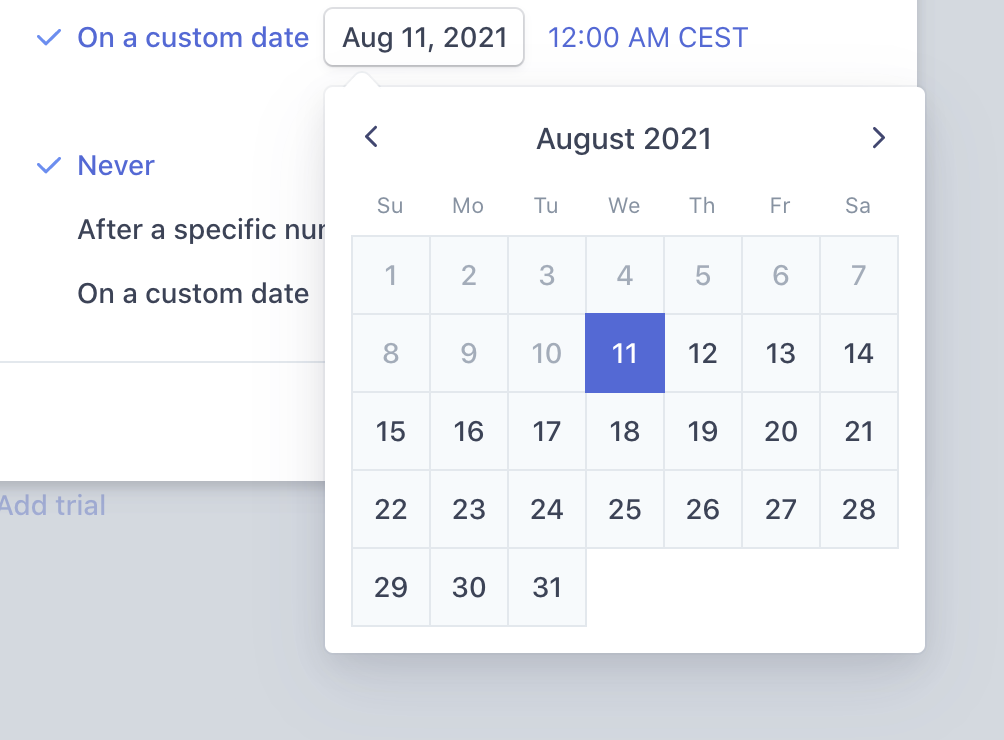This screenshot has height=740, width=1004.
Task: Click the 'August 2021' month header
Action: click(x=623, y=138)
